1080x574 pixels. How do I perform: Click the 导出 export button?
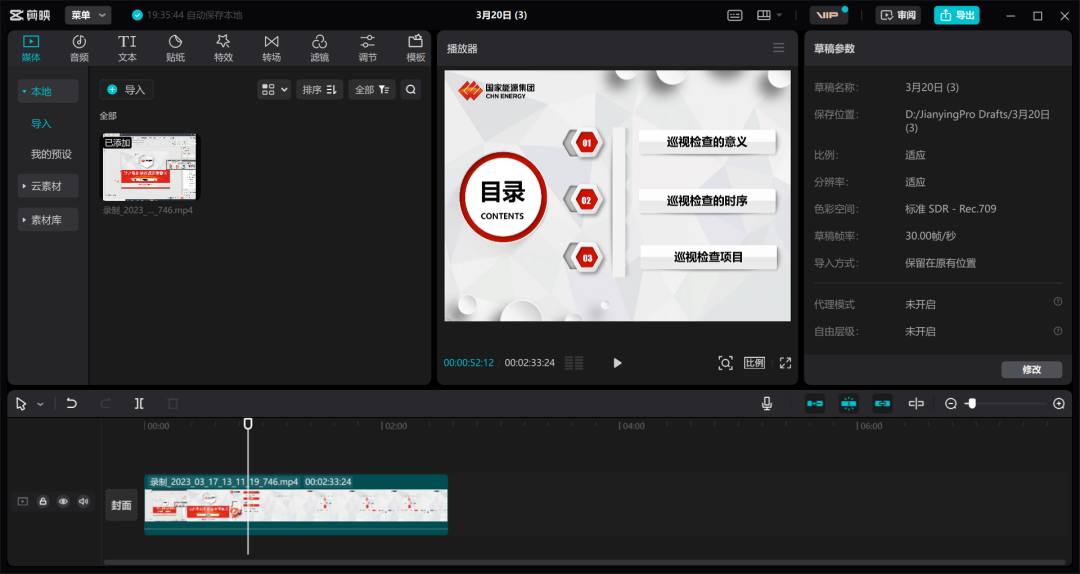956,15
